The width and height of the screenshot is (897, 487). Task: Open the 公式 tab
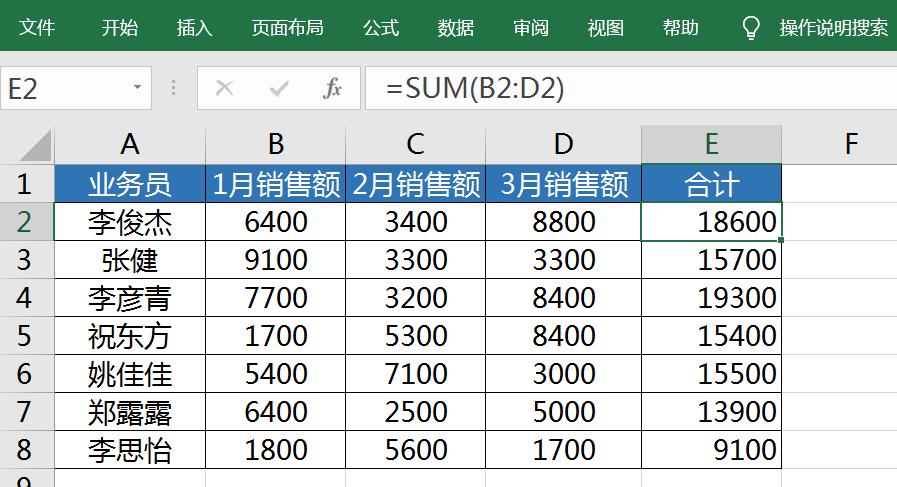point(381,27)
